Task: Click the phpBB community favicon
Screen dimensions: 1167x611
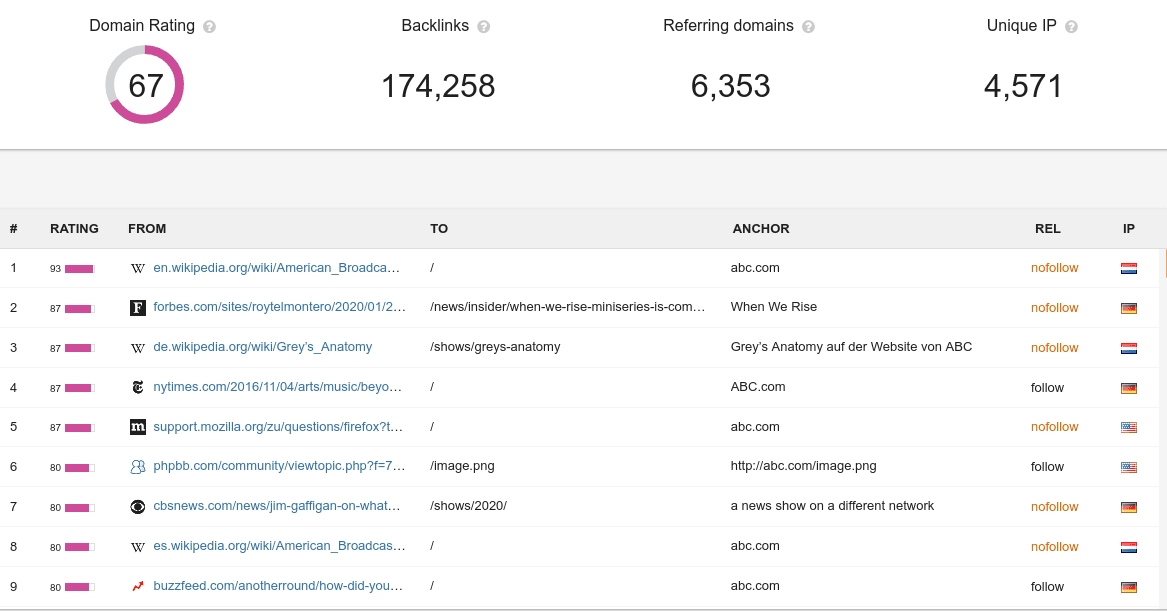Action: pos(138,467)
